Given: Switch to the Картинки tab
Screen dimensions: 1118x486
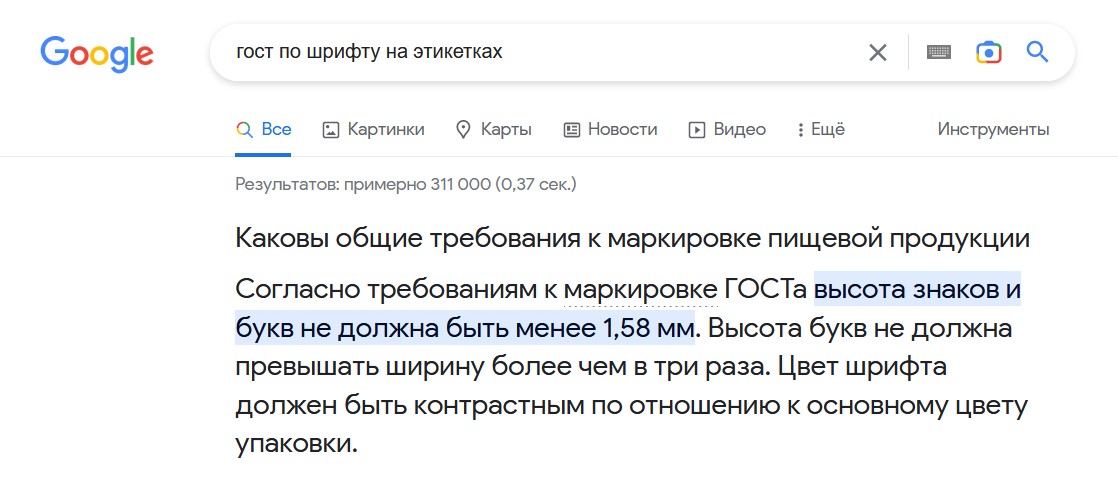Looking at the screenshot, I should pos(373,130).
